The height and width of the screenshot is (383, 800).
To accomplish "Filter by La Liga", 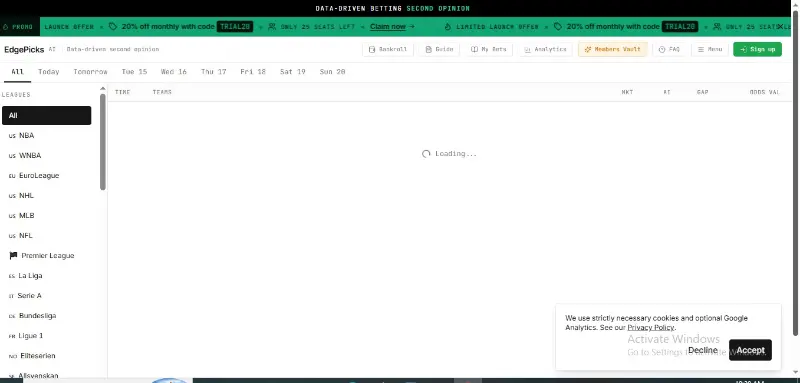I will click(x=46, y=275).
